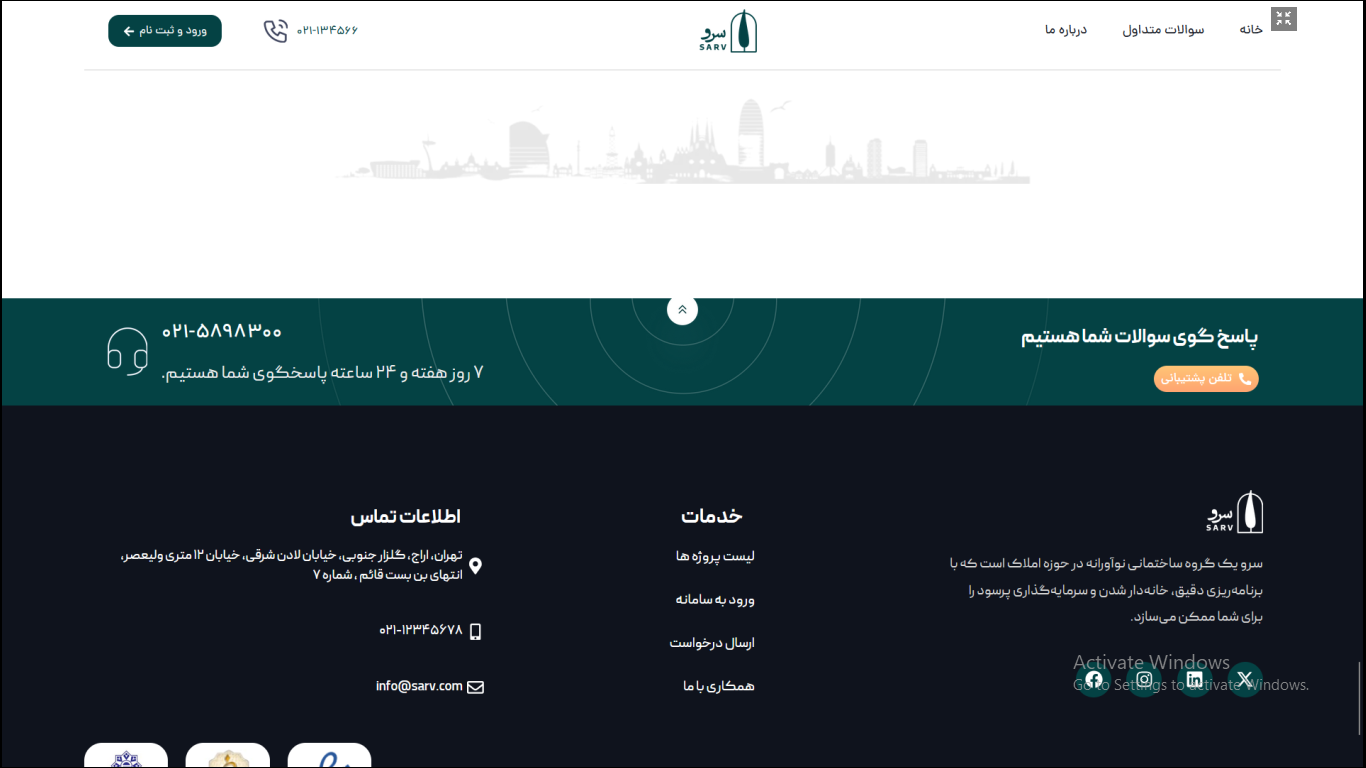This screenshot has height=768, width=1366.
Task: Open the Instagram social icon
Action: pyautogui.click(x=1144, y=680)
